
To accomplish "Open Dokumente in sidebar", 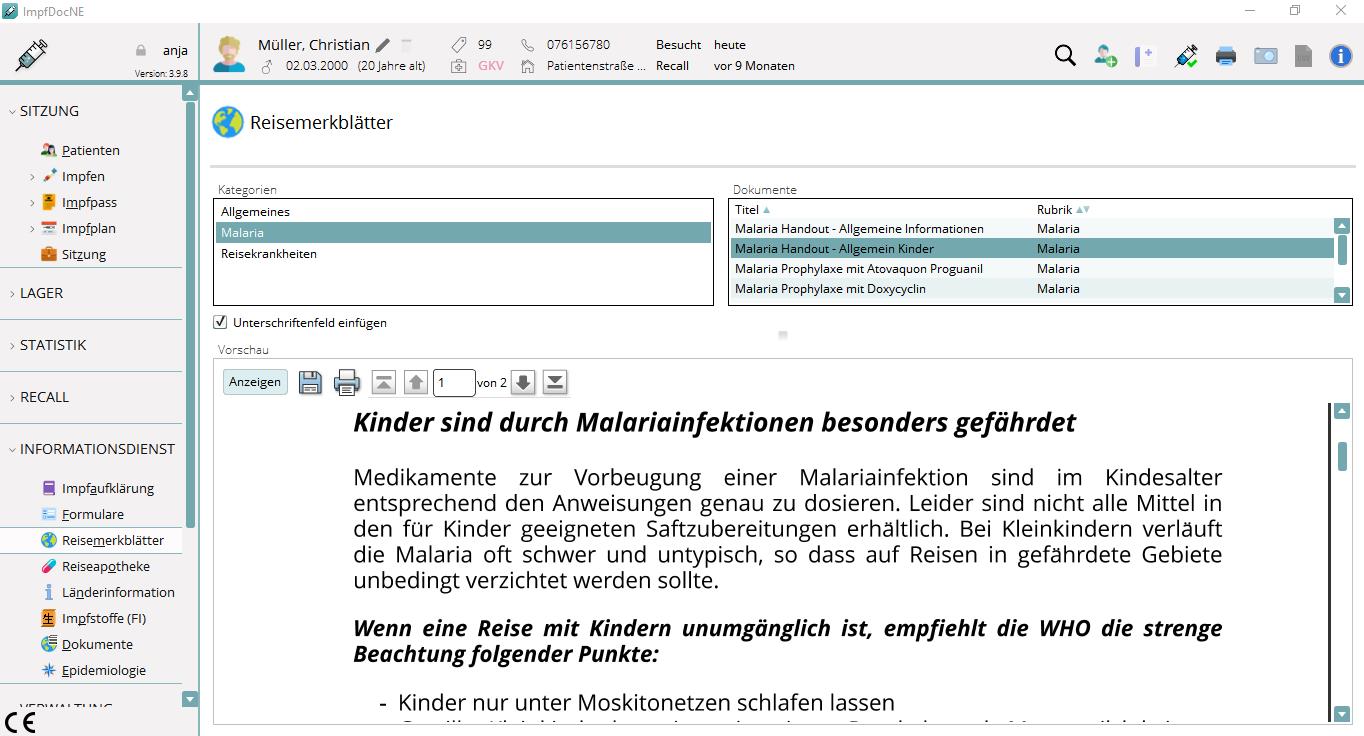I will 97,644.
